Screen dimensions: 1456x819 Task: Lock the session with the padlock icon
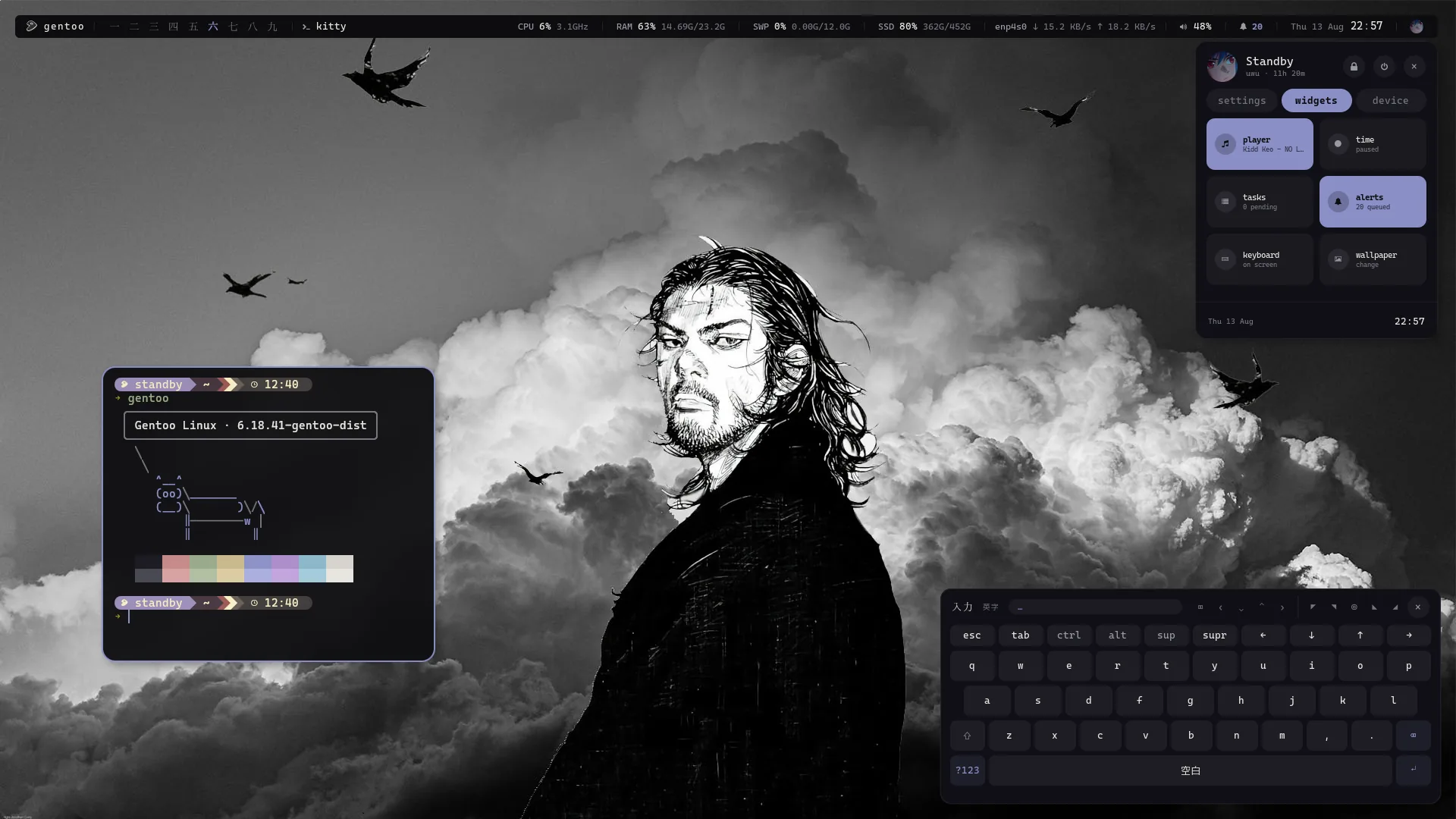point(1354,67)
